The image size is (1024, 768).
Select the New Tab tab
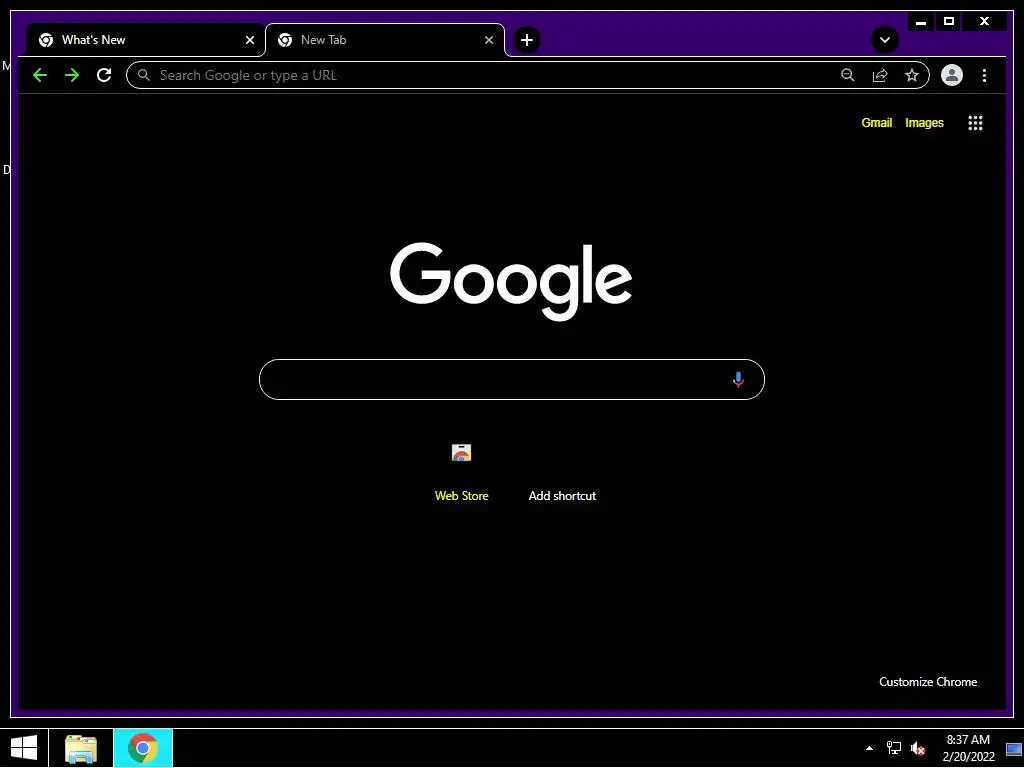(385, 40)
